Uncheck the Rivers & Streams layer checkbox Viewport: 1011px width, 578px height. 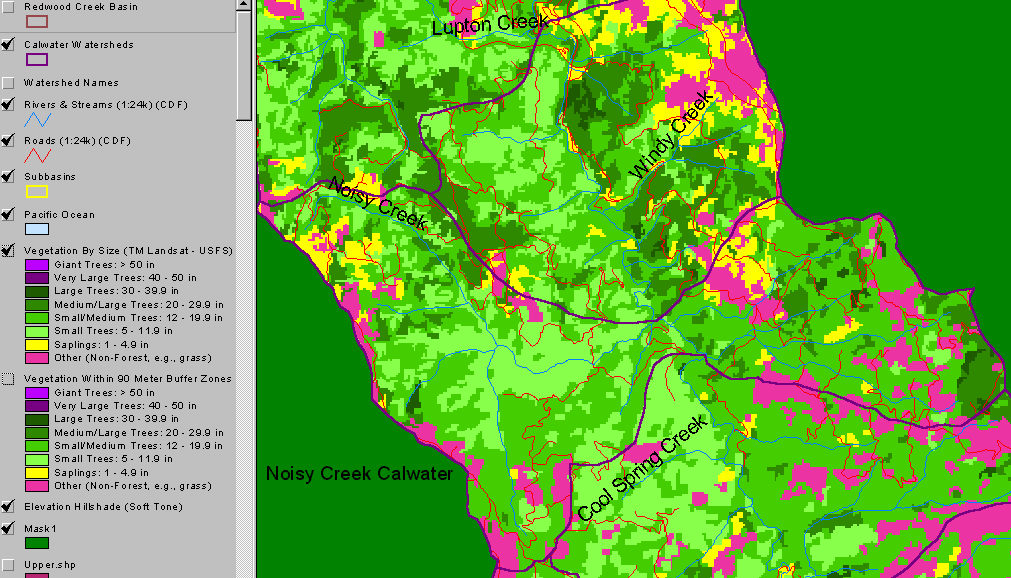[x=8, y=104]
